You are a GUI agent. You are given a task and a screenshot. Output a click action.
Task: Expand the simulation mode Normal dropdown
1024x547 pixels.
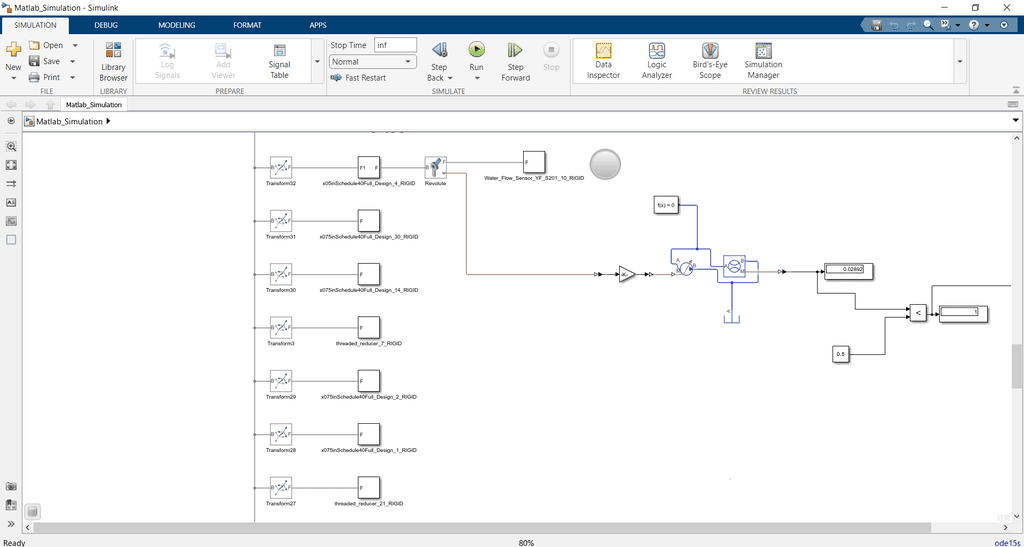(x=408, y=61)
